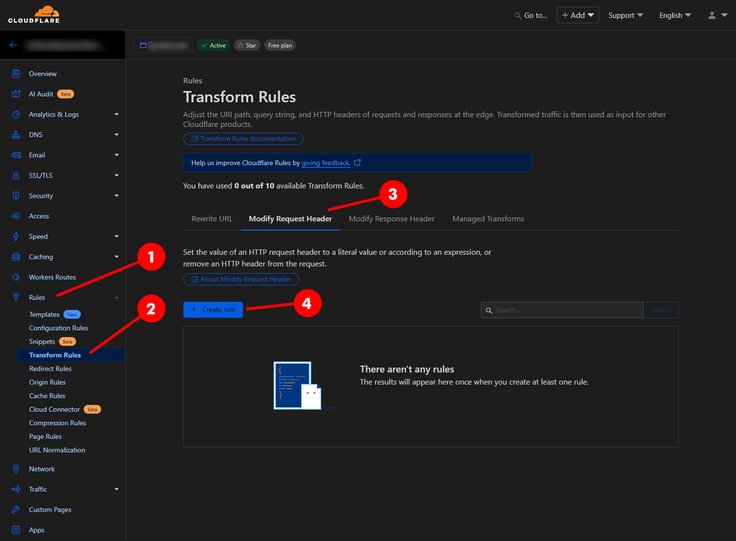The image size is (736, 541).
Task: Open Cache Rules in sidebar
Action: pyautogui.click(x=47, y=396)
